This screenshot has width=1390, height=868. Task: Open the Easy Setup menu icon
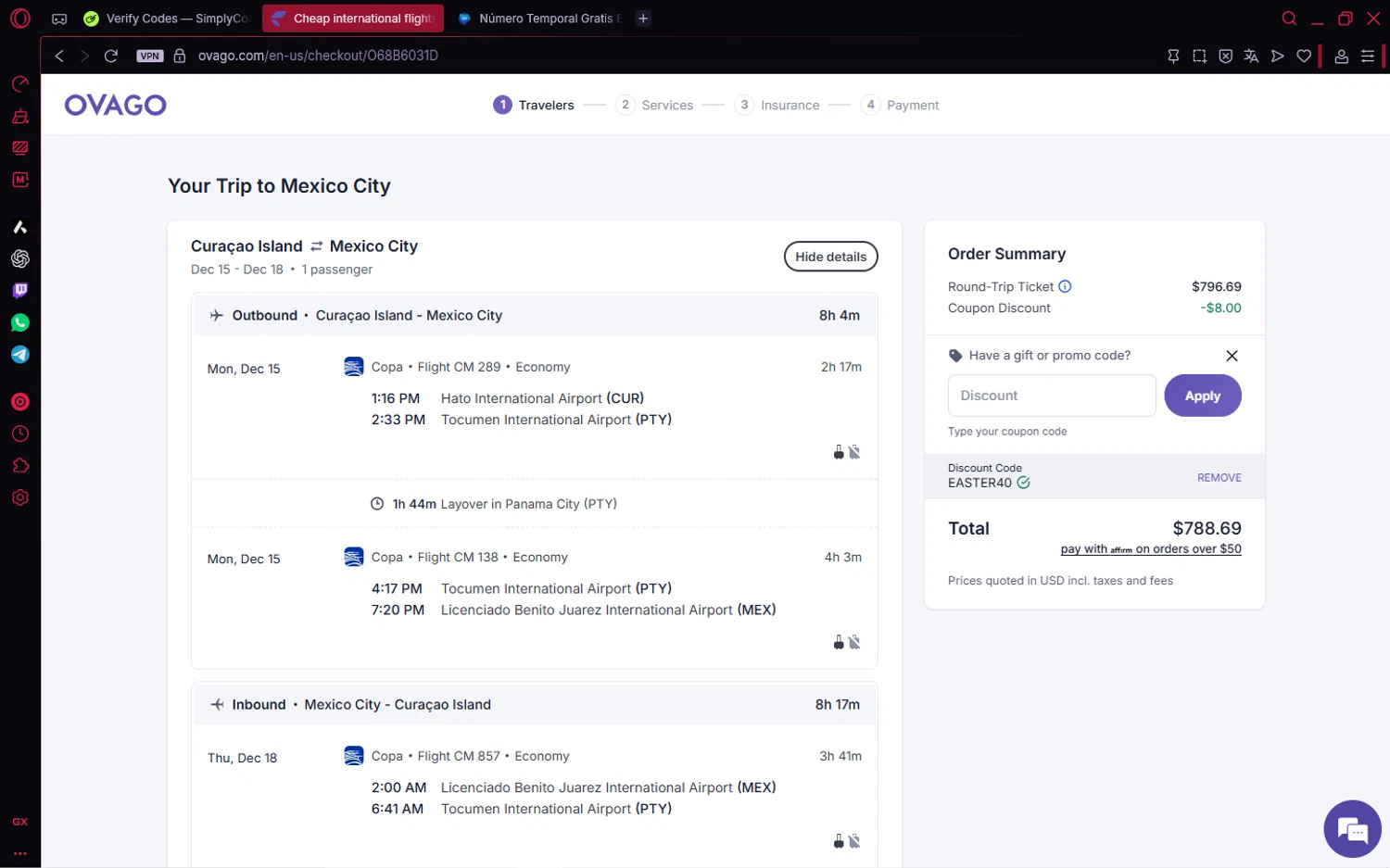[1368, 57]
